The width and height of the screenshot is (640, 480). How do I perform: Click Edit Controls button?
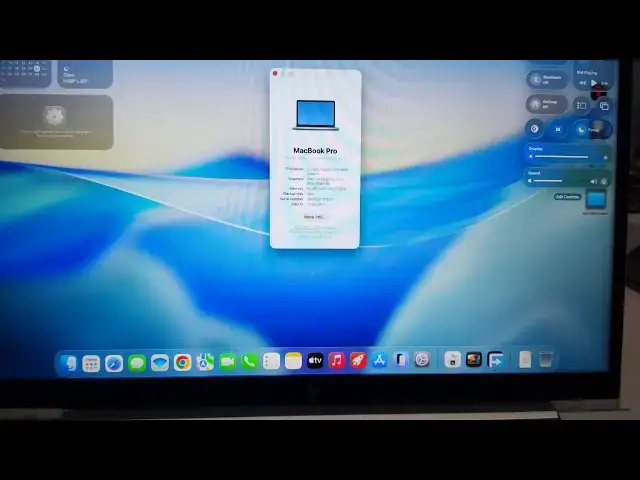click(x=567, y=197)
